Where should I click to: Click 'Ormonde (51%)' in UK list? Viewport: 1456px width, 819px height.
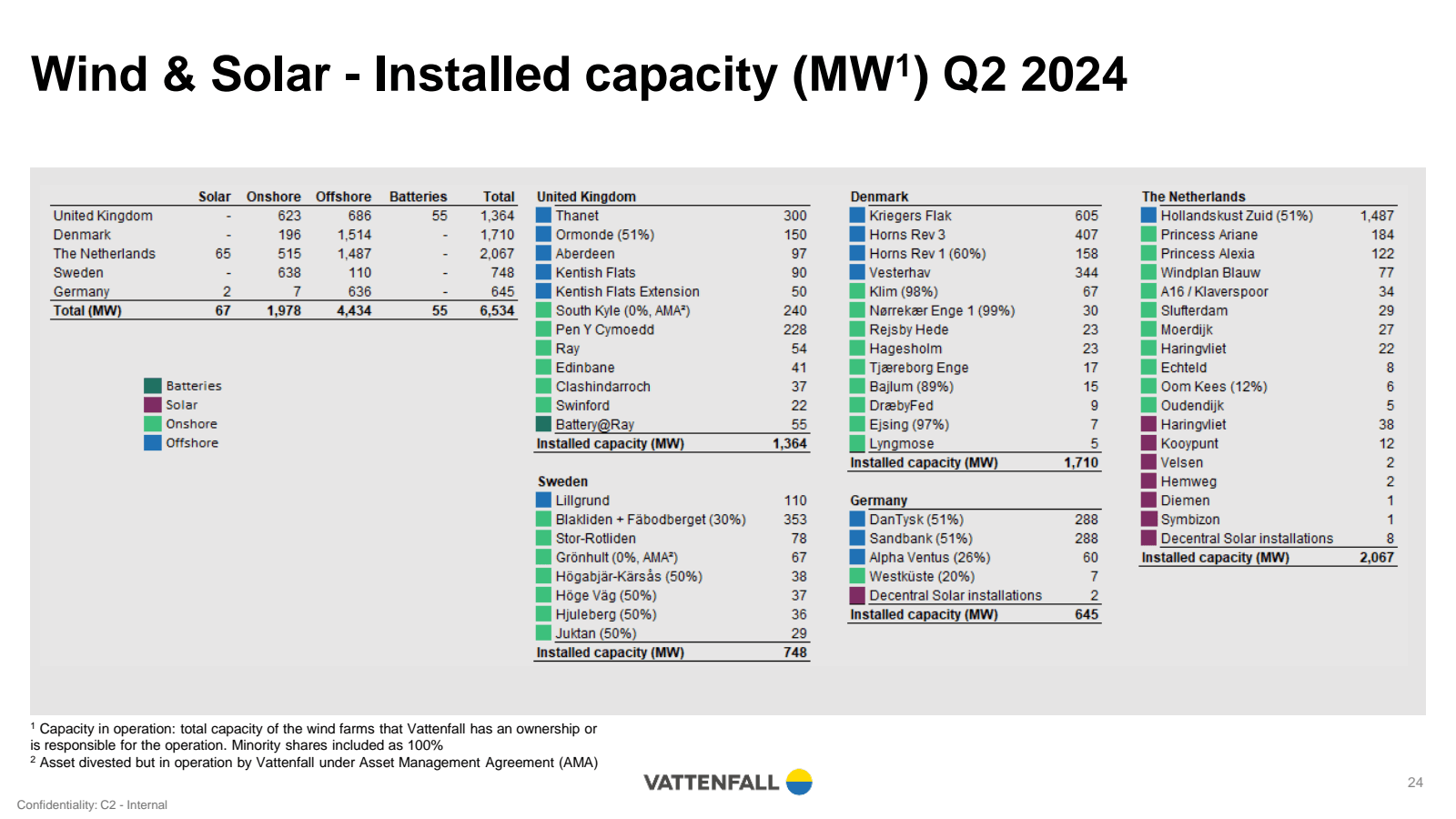[605, 235]
